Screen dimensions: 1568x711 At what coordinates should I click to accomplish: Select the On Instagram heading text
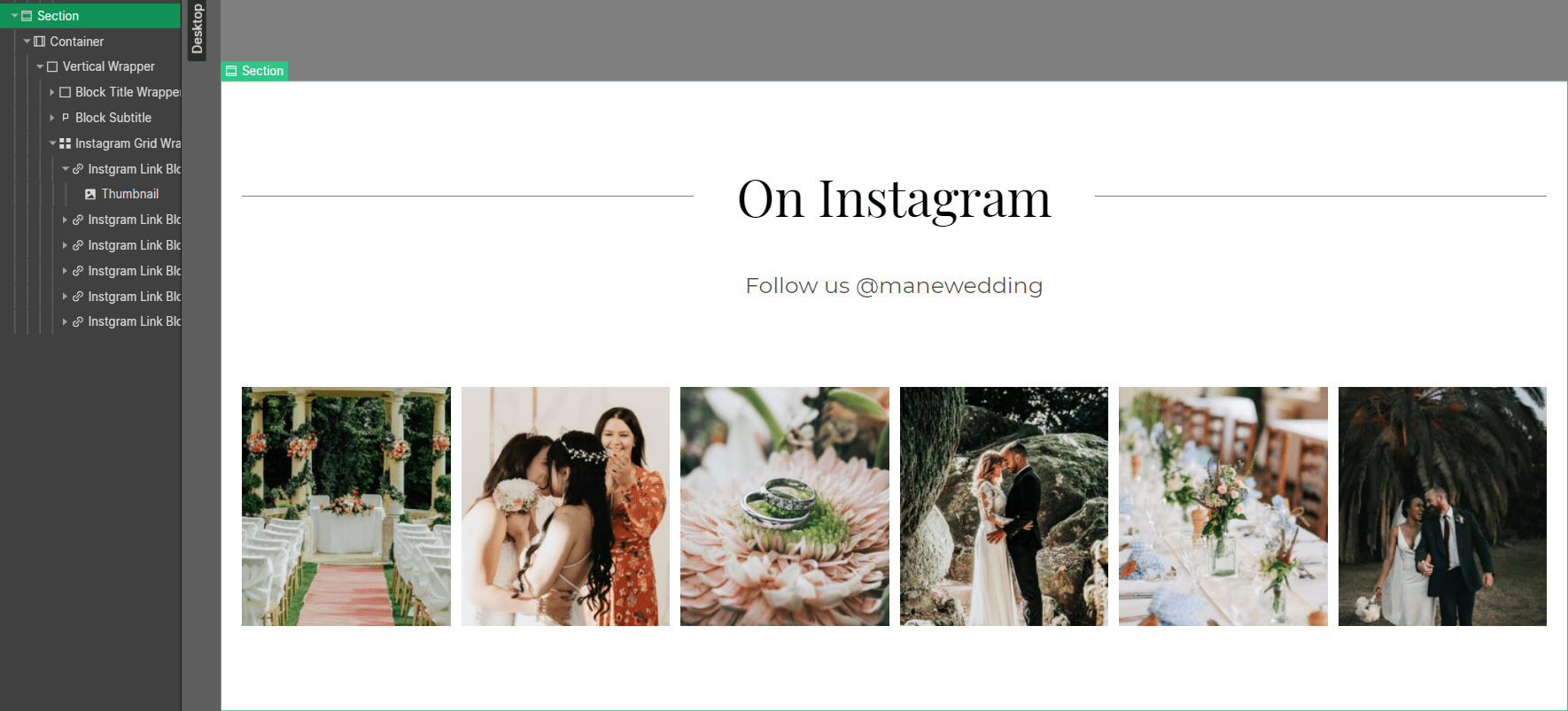click(894, 198)
